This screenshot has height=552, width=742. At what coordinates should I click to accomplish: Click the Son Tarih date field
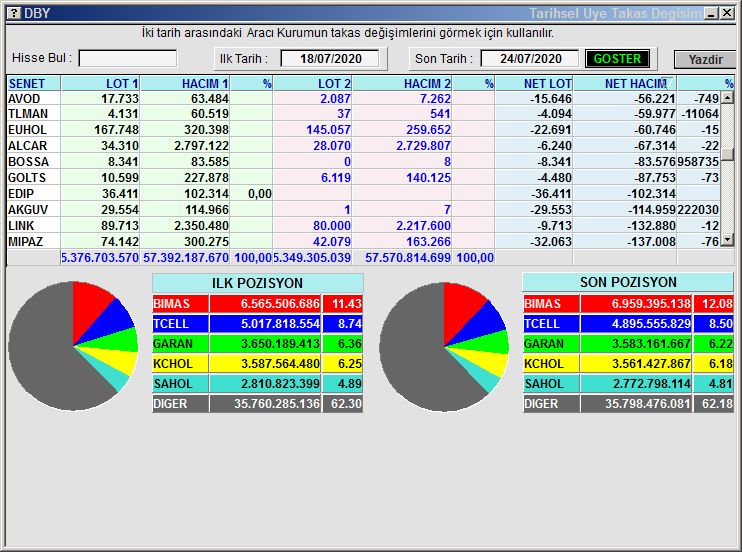(x=529, y=59)
